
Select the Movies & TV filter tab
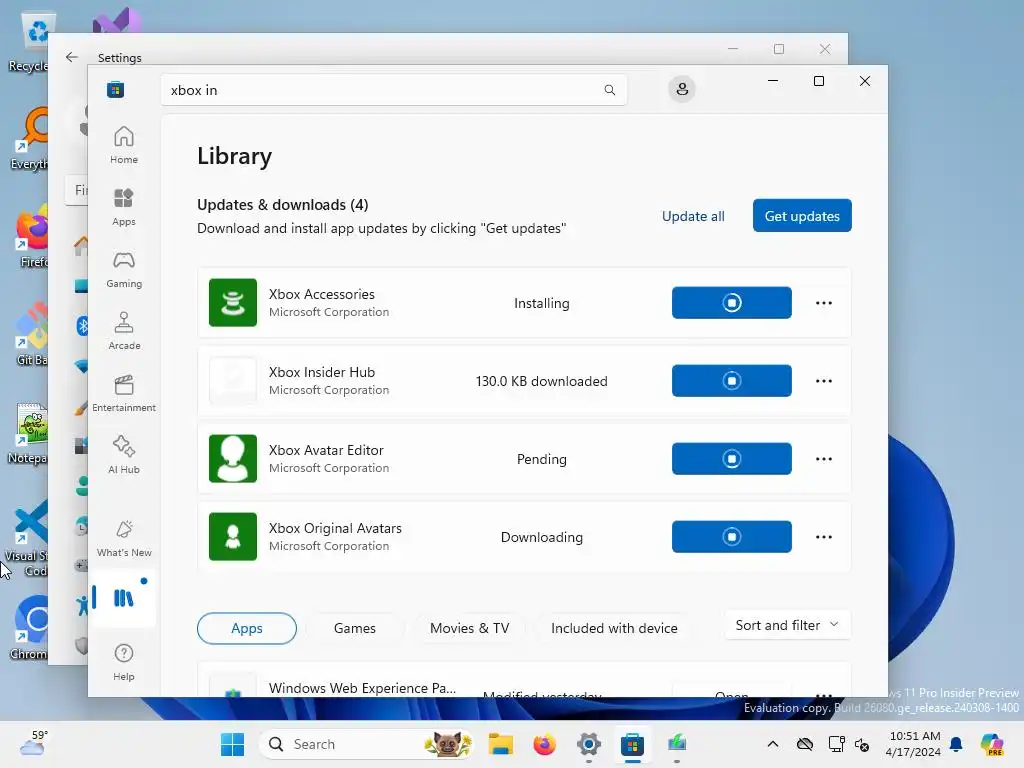470,628
